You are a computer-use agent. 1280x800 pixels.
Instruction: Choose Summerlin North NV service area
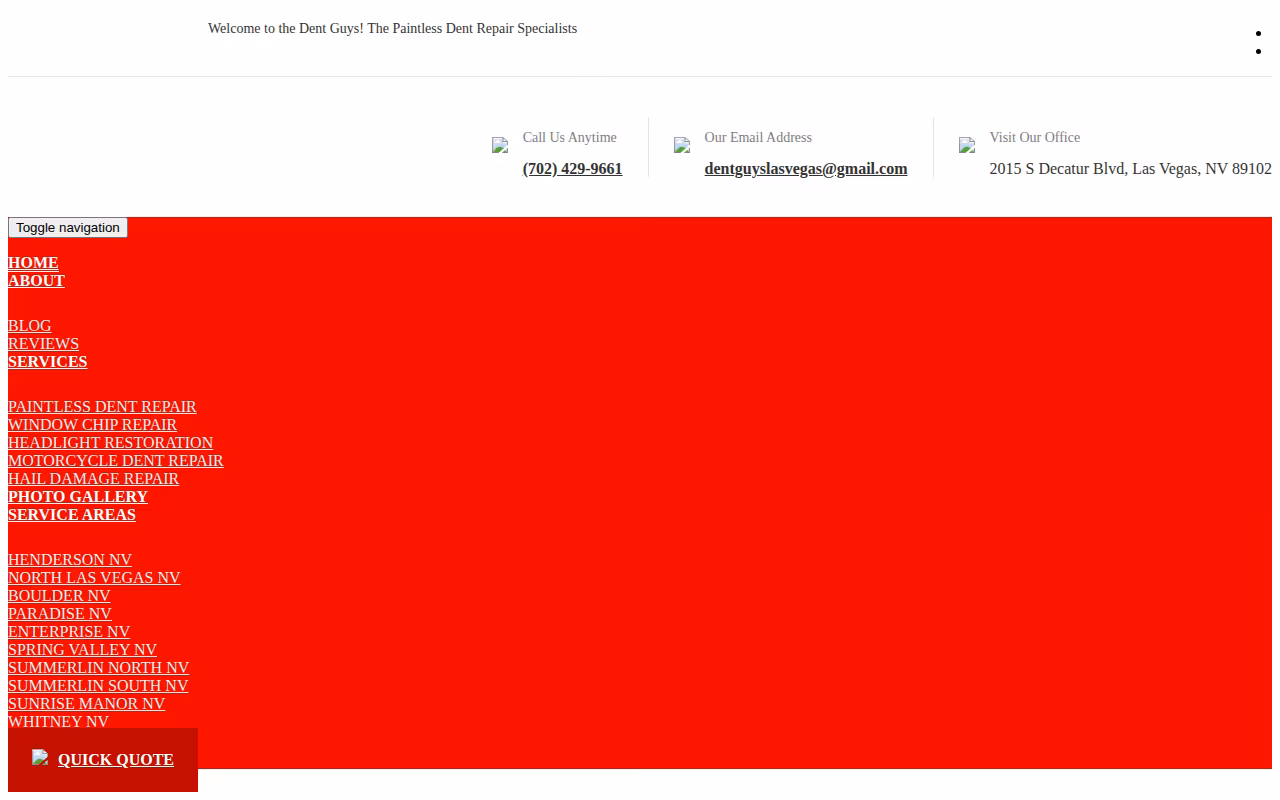tap(98, 668)
